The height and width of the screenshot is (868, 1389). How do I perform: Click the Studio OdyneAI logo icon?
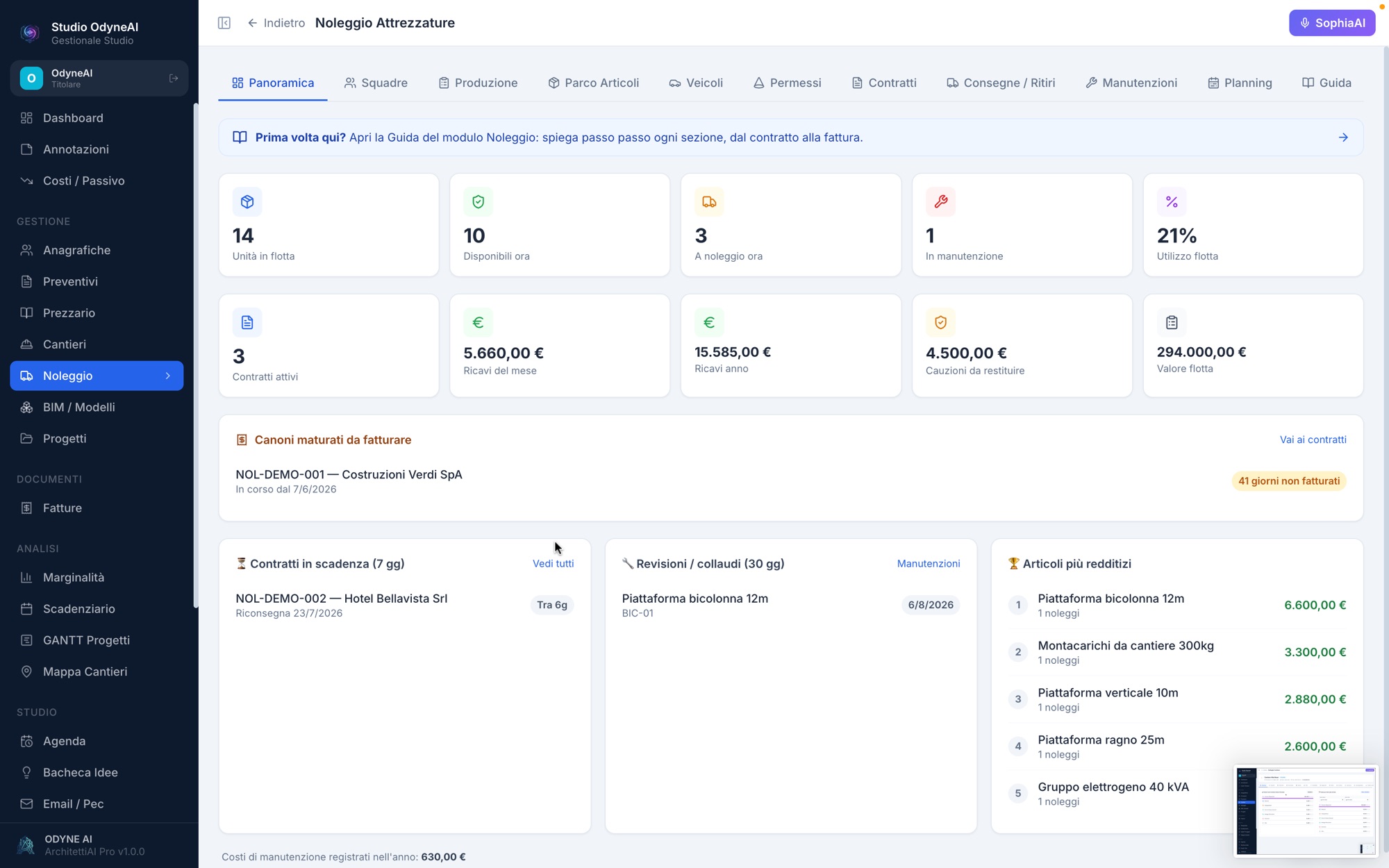click(x=30, y=33)
